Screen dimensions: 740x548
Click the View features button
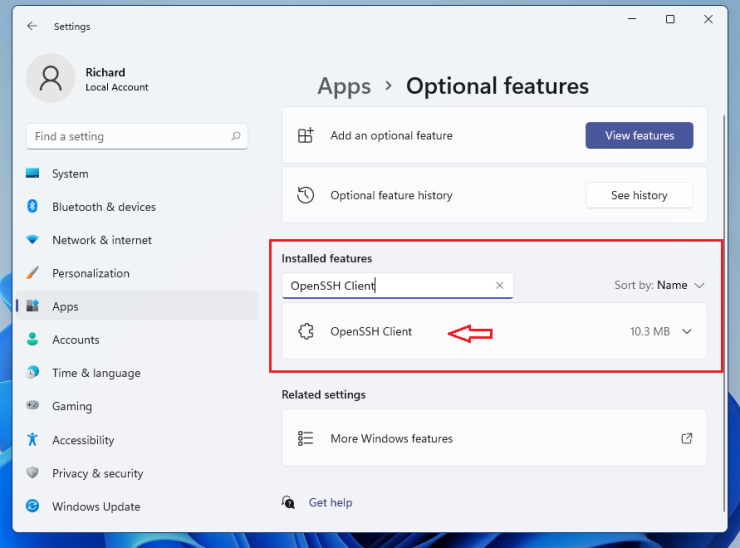pyautogui.click(x=639, y=136)
